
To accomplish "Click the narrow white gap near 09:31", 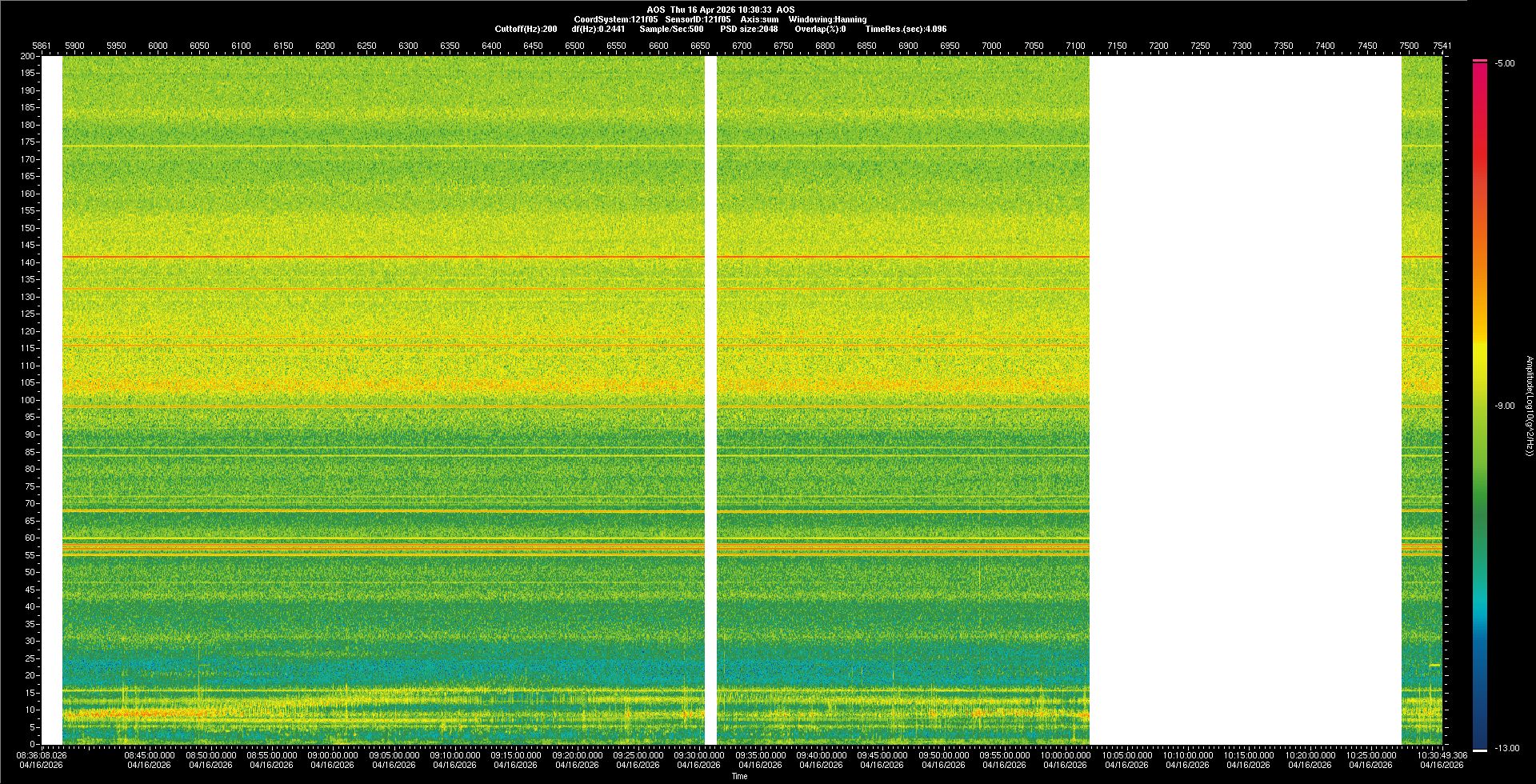I will tap(710, 400).
